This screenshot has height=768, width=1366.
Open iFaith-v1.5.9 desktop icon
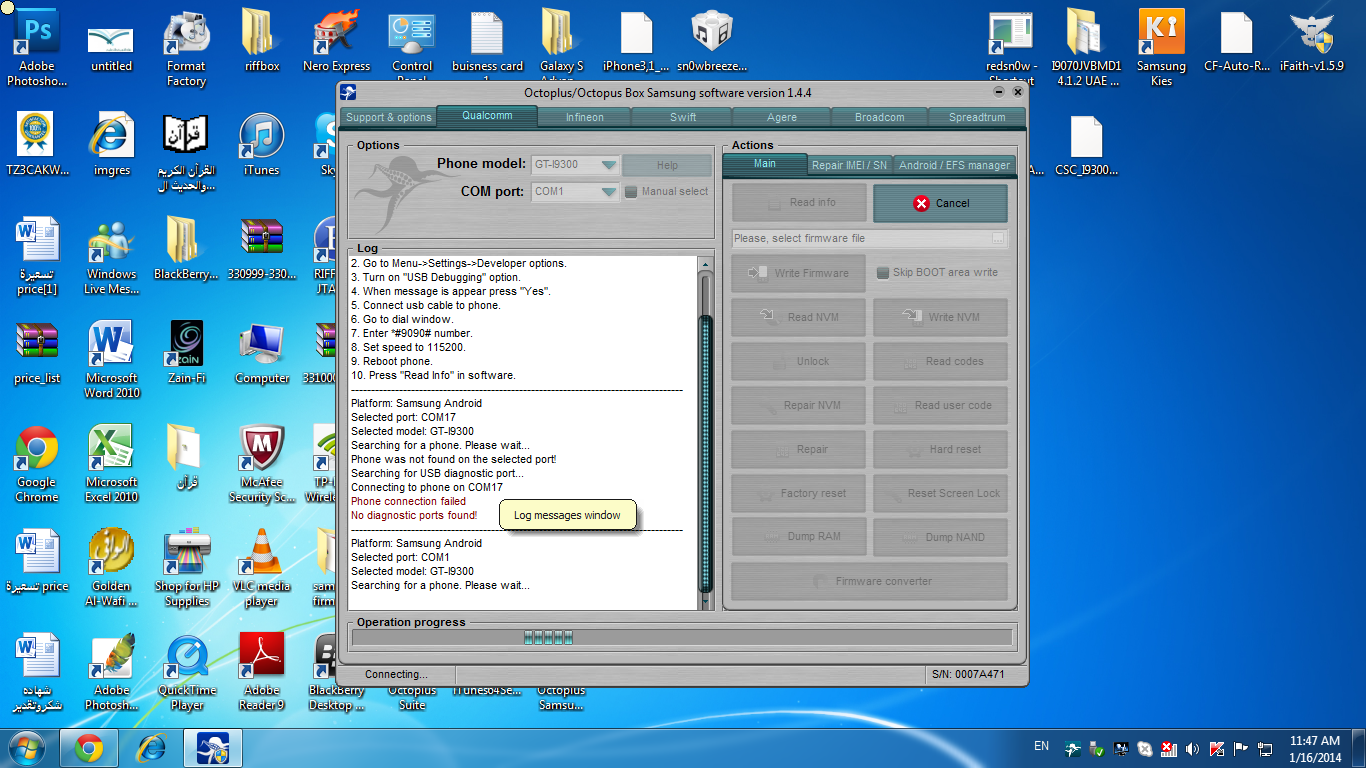pyautogui.click(x=1311, y=42)
